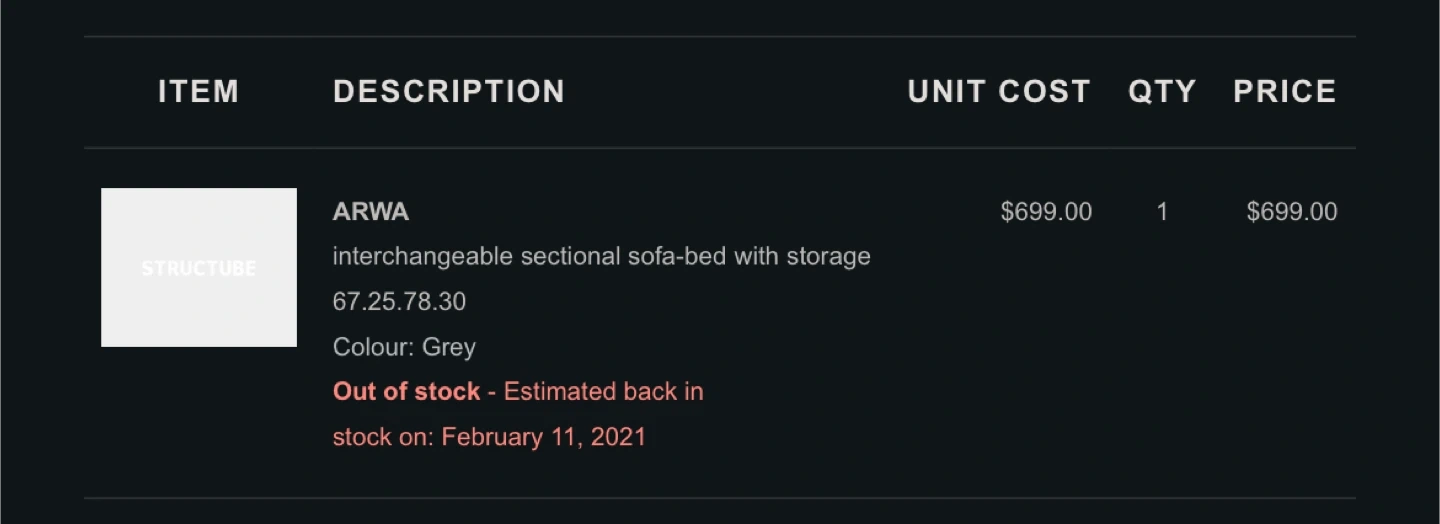Select the product code 67.25.78.30
Viewport: 1440px width, 524px height.
click(x=400, y=302)
